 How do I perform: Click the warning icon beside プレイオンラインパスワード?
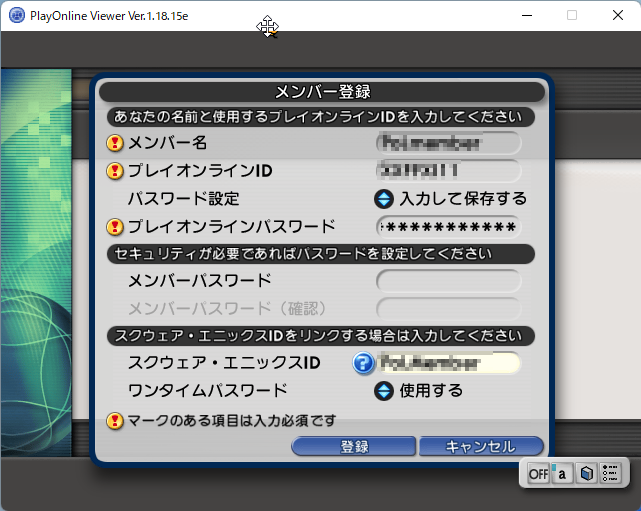pos(115,226)
